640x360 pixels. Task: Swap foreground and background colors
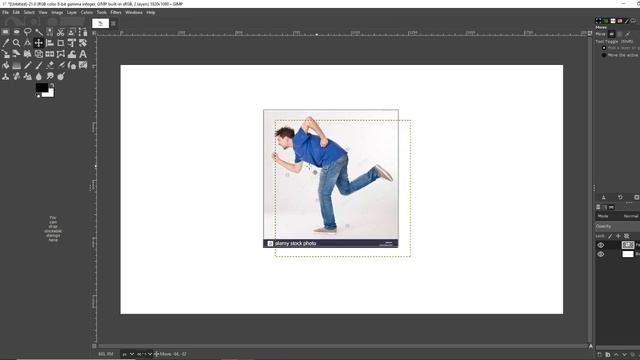52,85
